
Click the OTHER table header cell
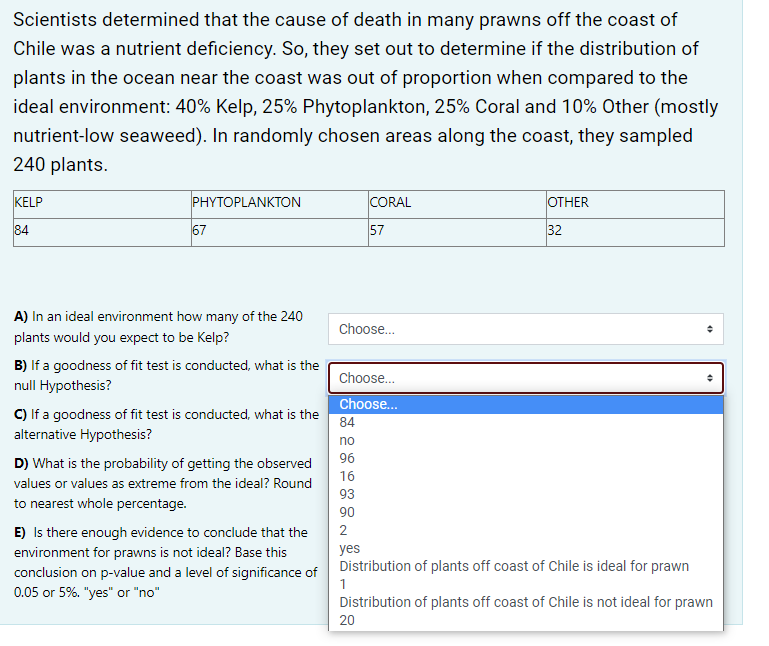[x=635, y=205]
